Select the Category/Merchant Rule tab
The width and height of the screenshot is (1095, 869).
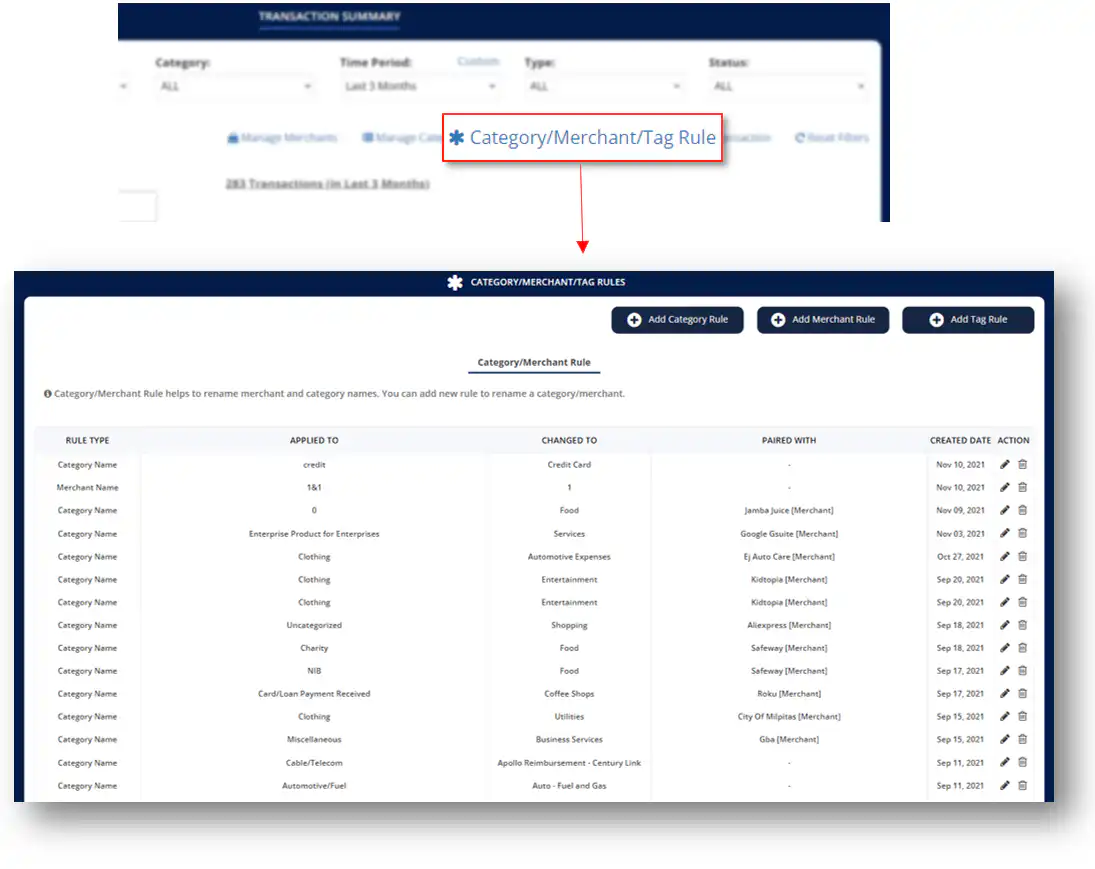pyautogui.click(x=534, y=362)
